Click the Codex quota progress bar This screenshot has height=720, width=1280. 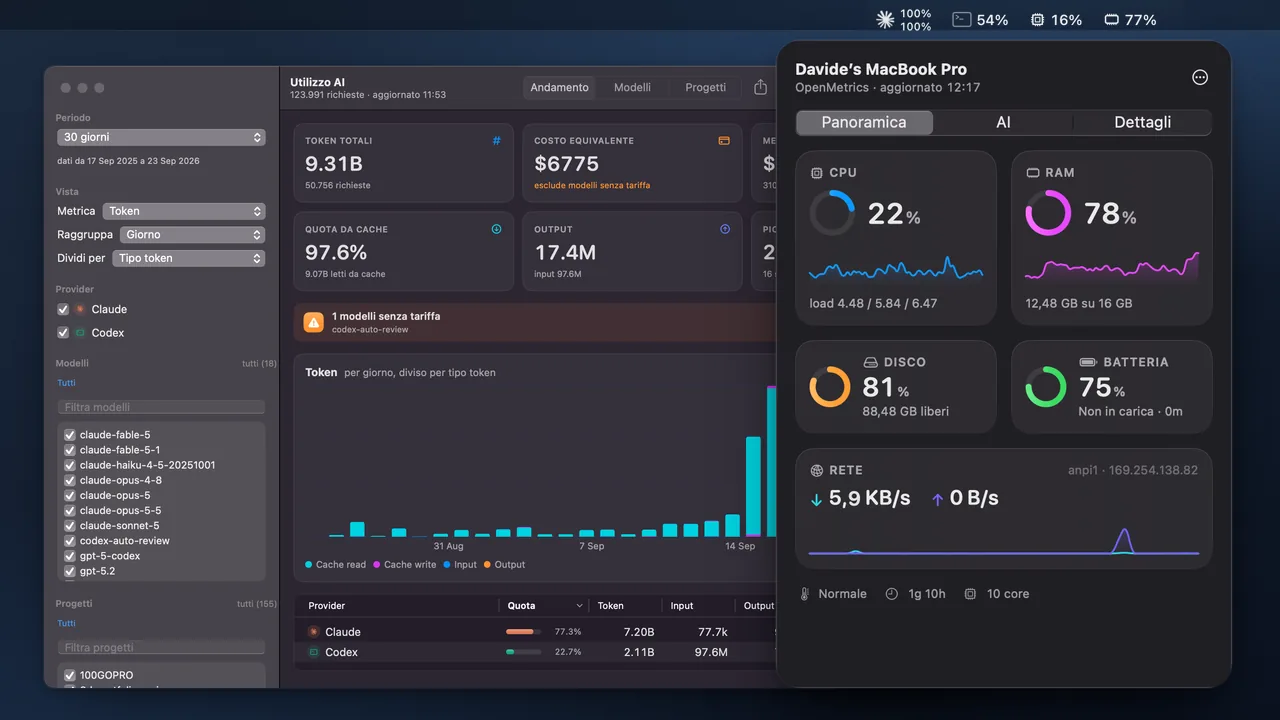(x=523, y=652)
